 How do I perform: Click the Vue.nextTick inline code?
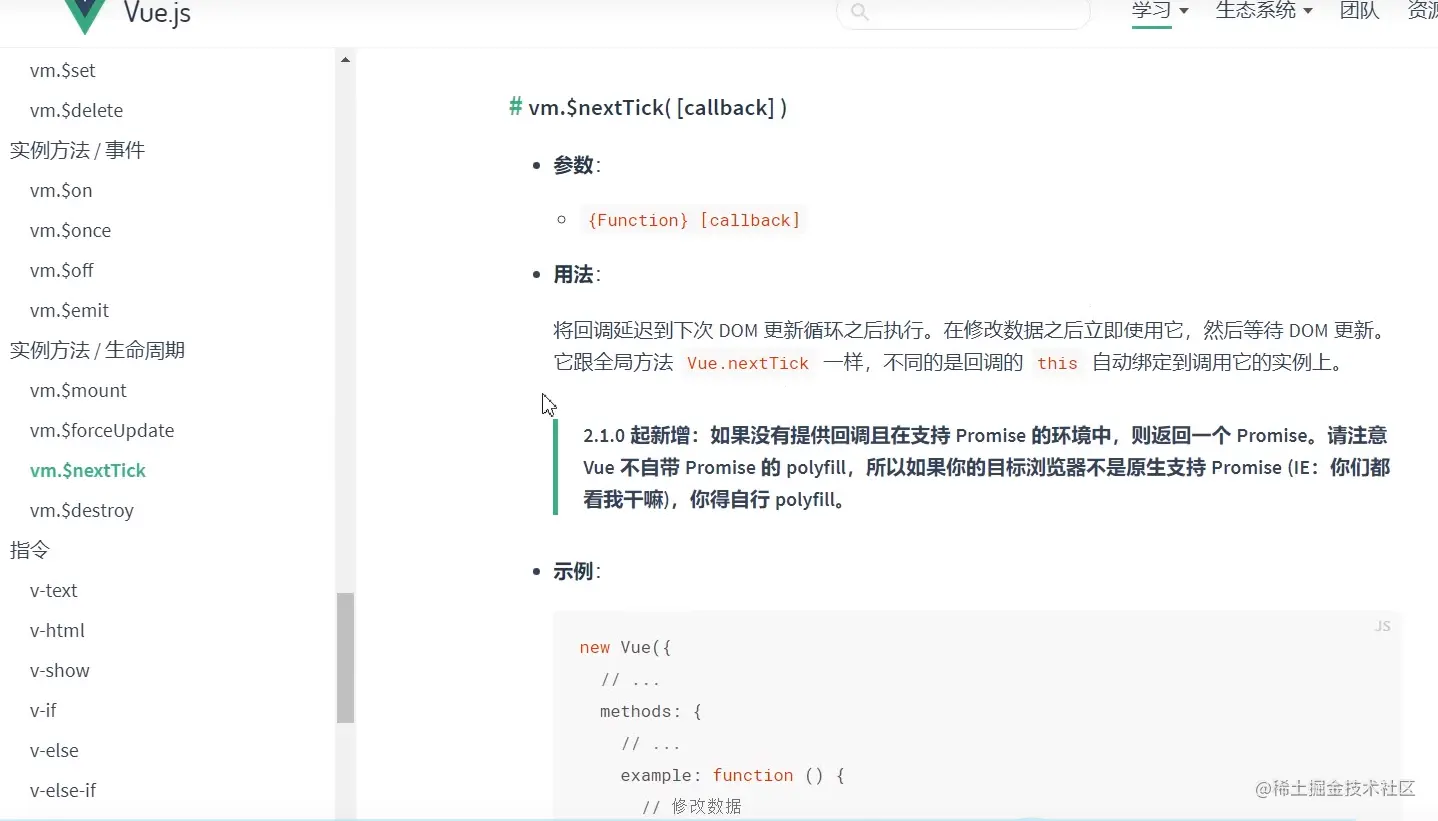748,363
